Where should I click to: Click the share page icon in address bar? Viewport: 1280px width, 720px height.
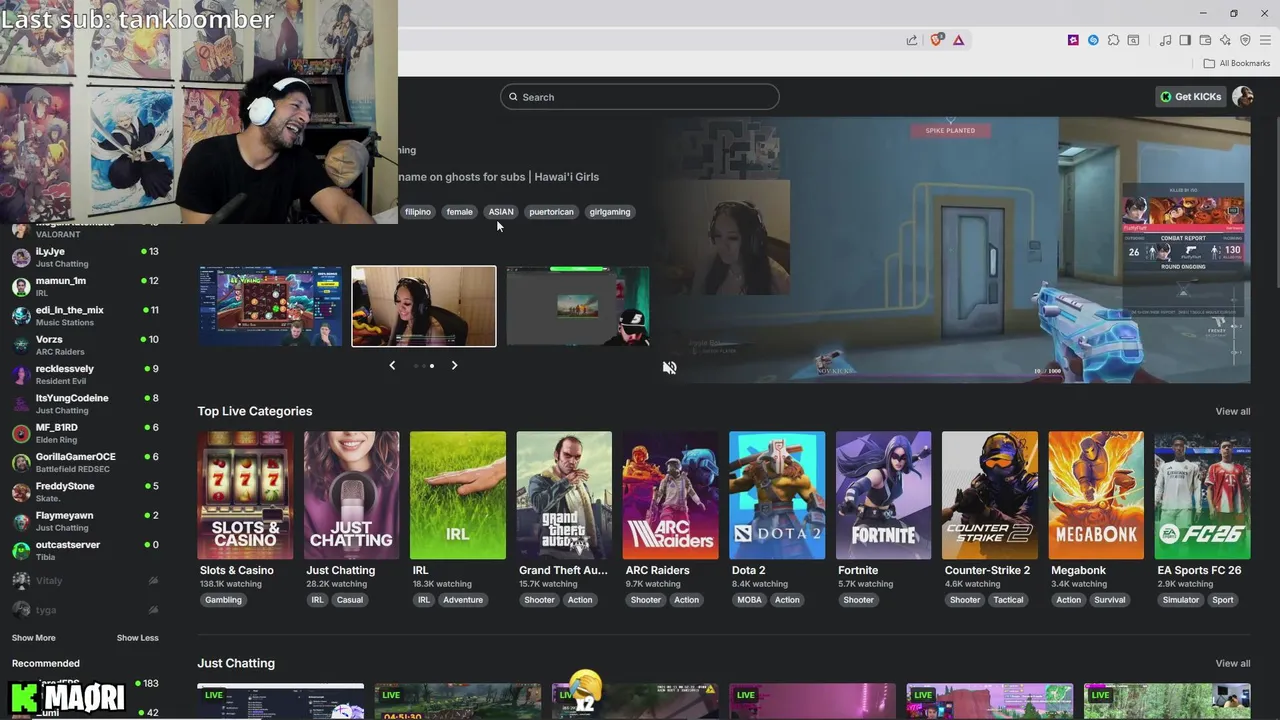pos(912,40)
